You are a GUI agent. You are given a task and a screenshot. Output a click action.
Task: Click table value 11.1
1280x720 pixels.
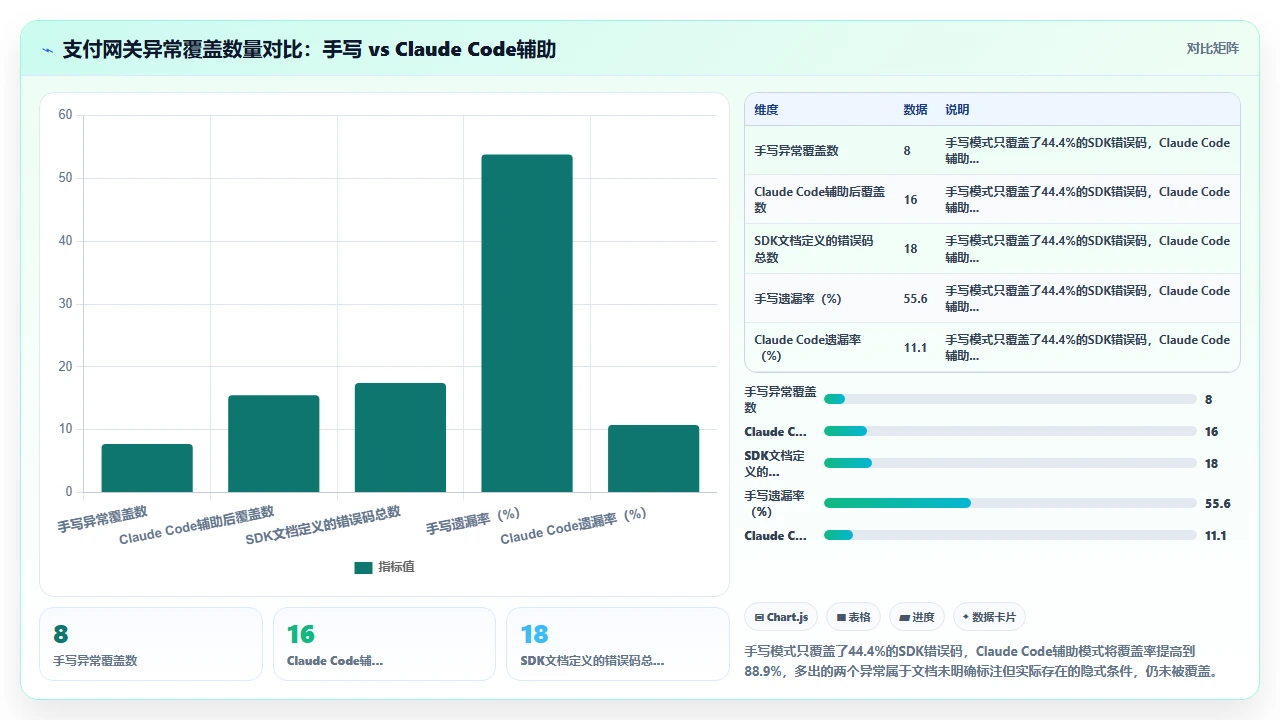coord(915,347)
